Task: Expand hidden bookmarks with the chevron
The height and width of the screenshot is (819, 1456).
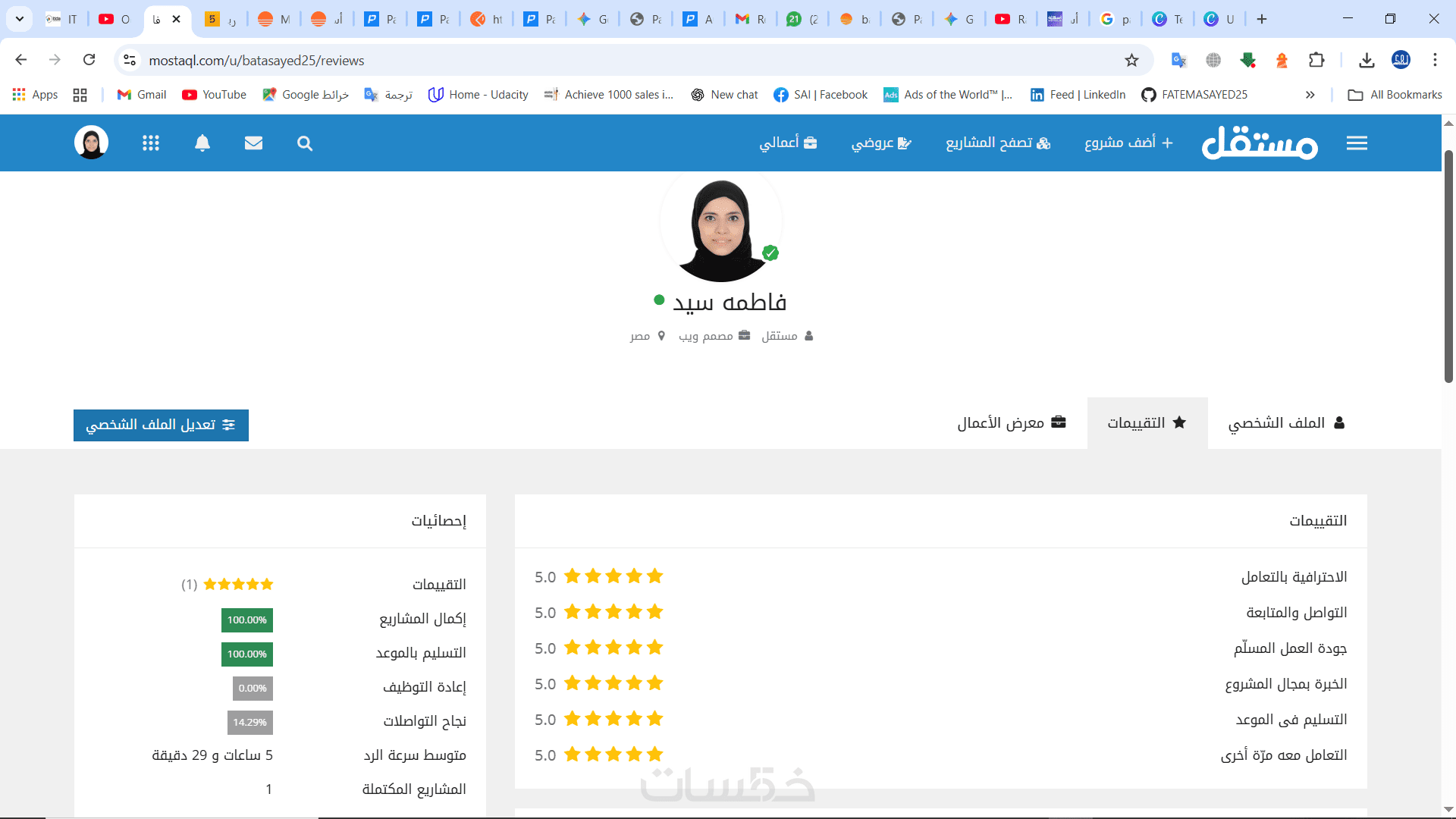Action: pos(1310,95)
